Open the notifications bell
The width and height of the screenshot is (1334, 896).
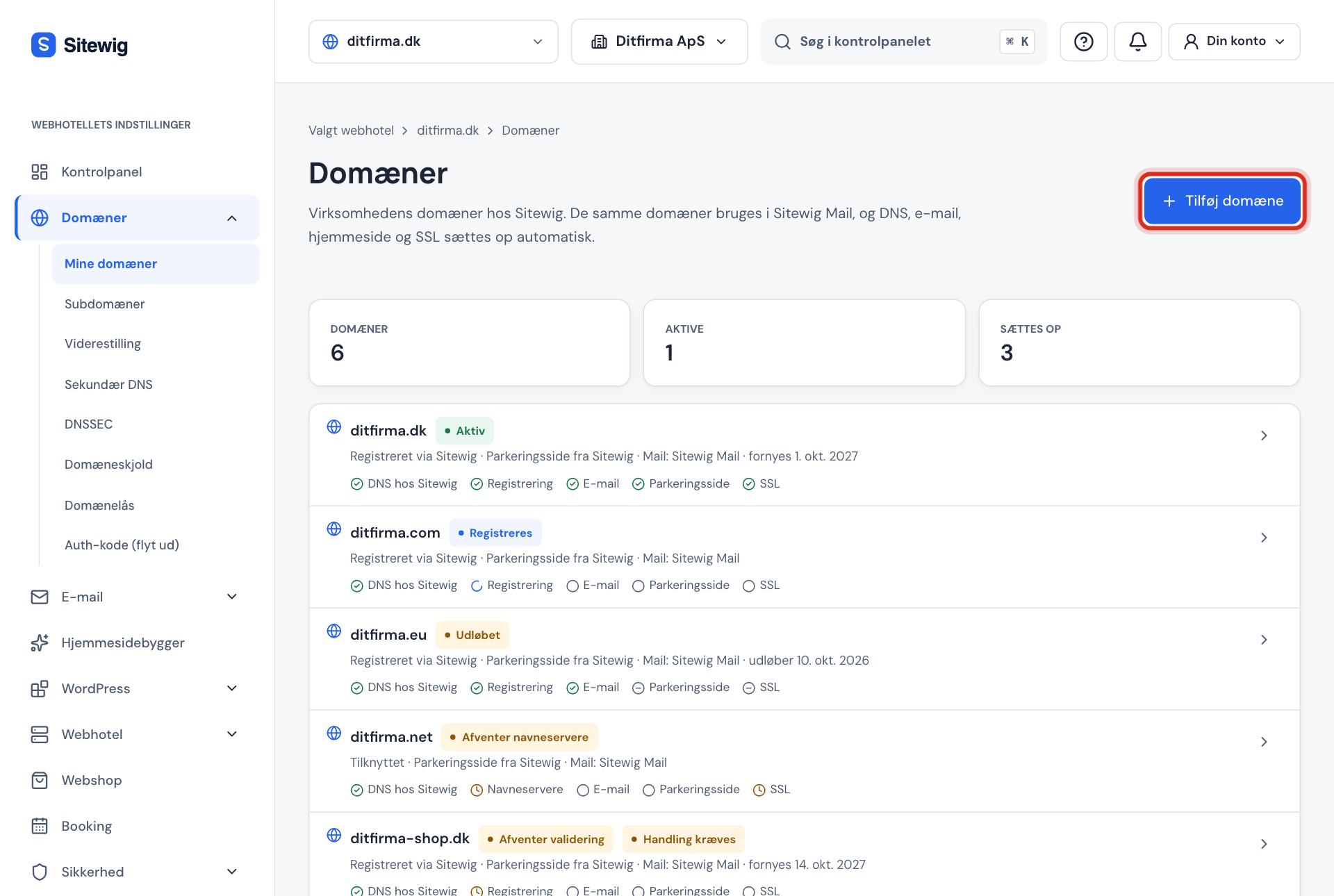(1137, 42)
